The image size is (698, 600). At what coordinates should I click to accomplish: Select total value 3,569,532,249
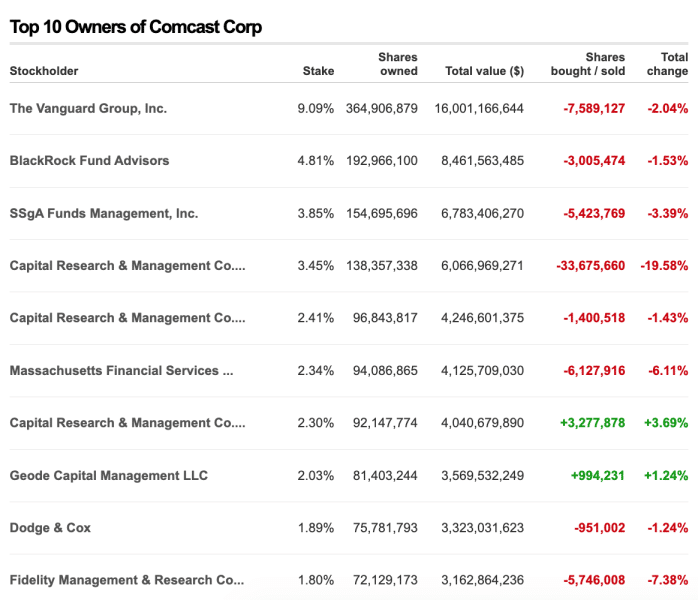(x=483, y=475)
